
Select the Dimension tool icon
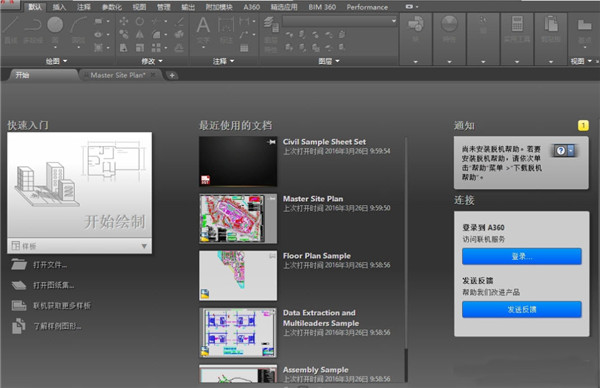(226, 25)
